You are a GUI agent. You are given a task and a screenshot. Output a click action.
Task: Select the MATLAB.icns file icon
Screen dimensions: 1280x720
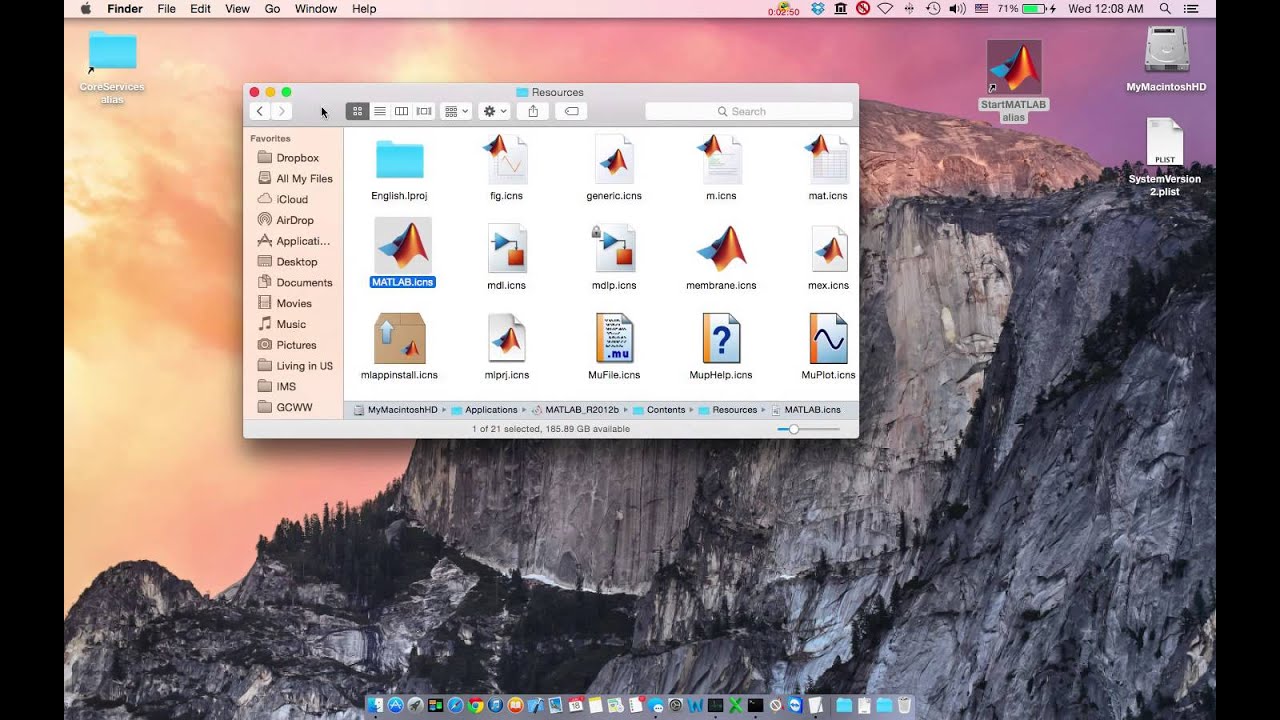tap(403, 246)
